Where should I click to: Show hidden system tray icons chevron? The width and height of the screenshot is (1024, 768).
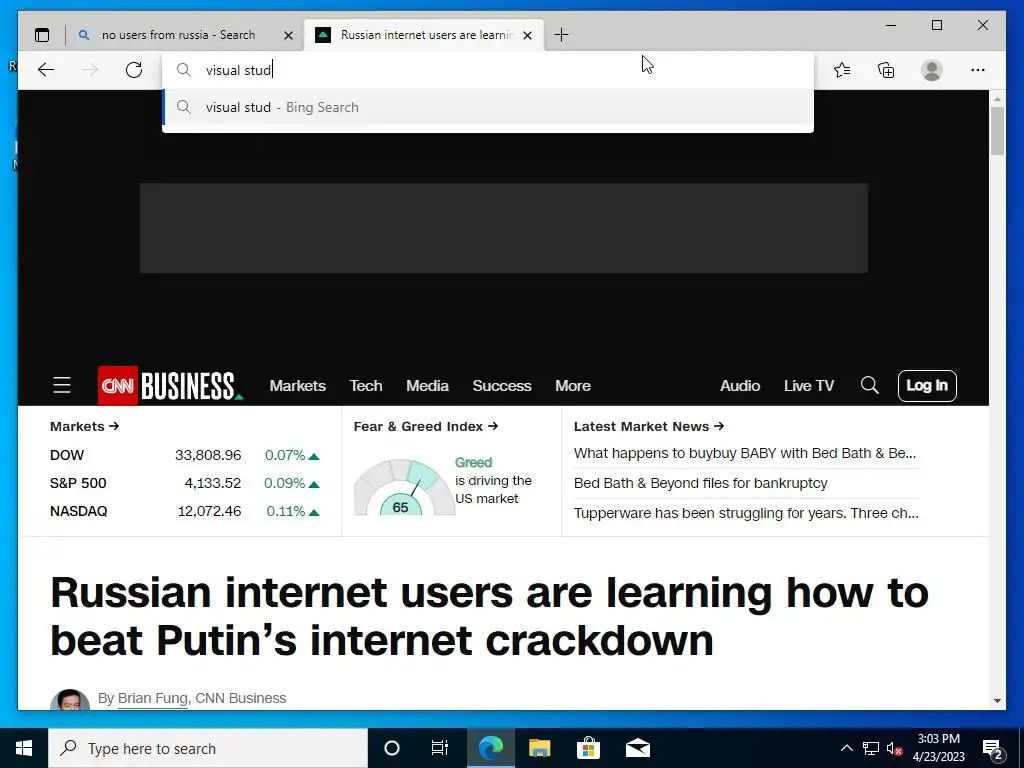coord(846,748)
